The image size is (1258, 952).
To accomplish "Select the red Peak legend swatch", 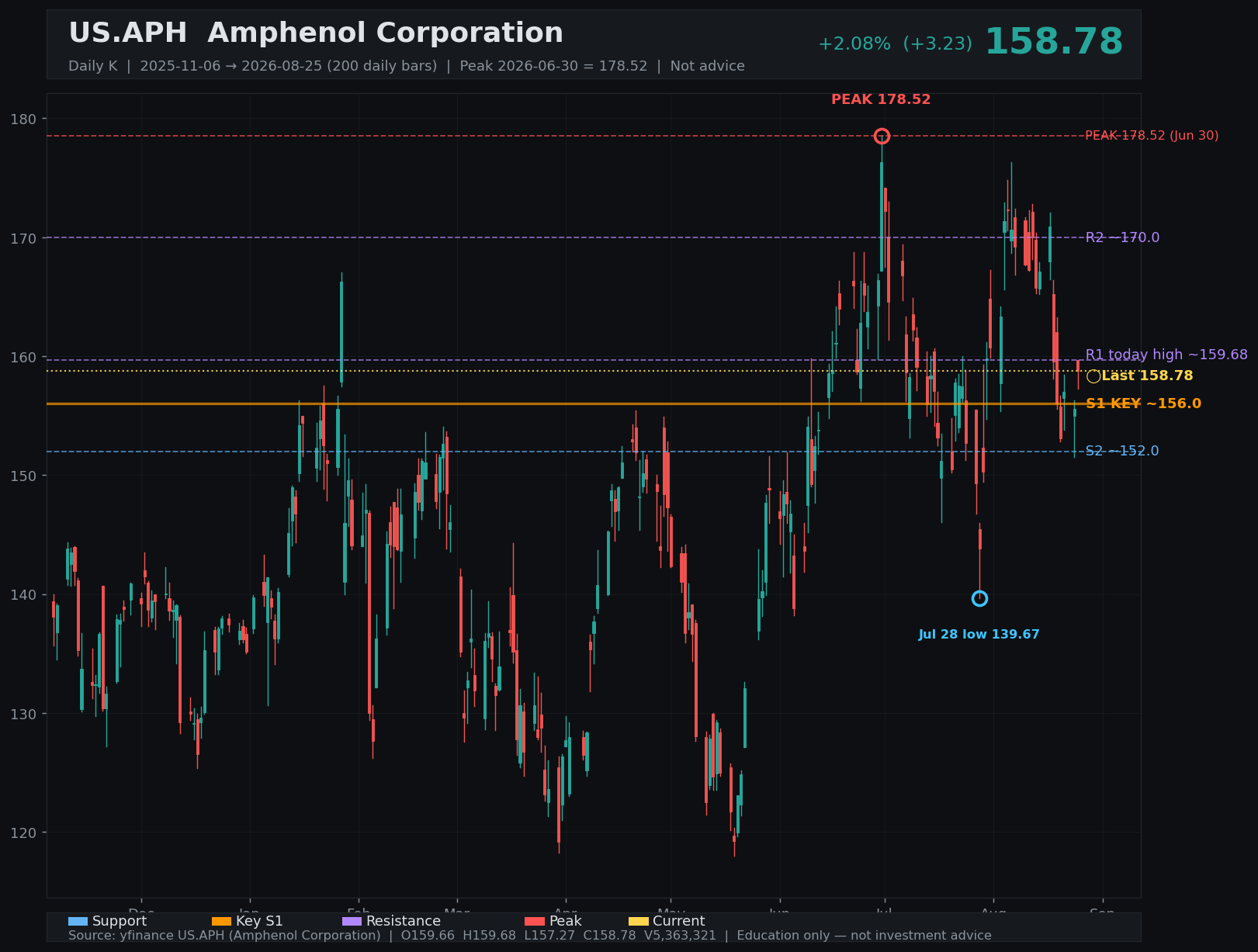I will [x=535, y=921].
